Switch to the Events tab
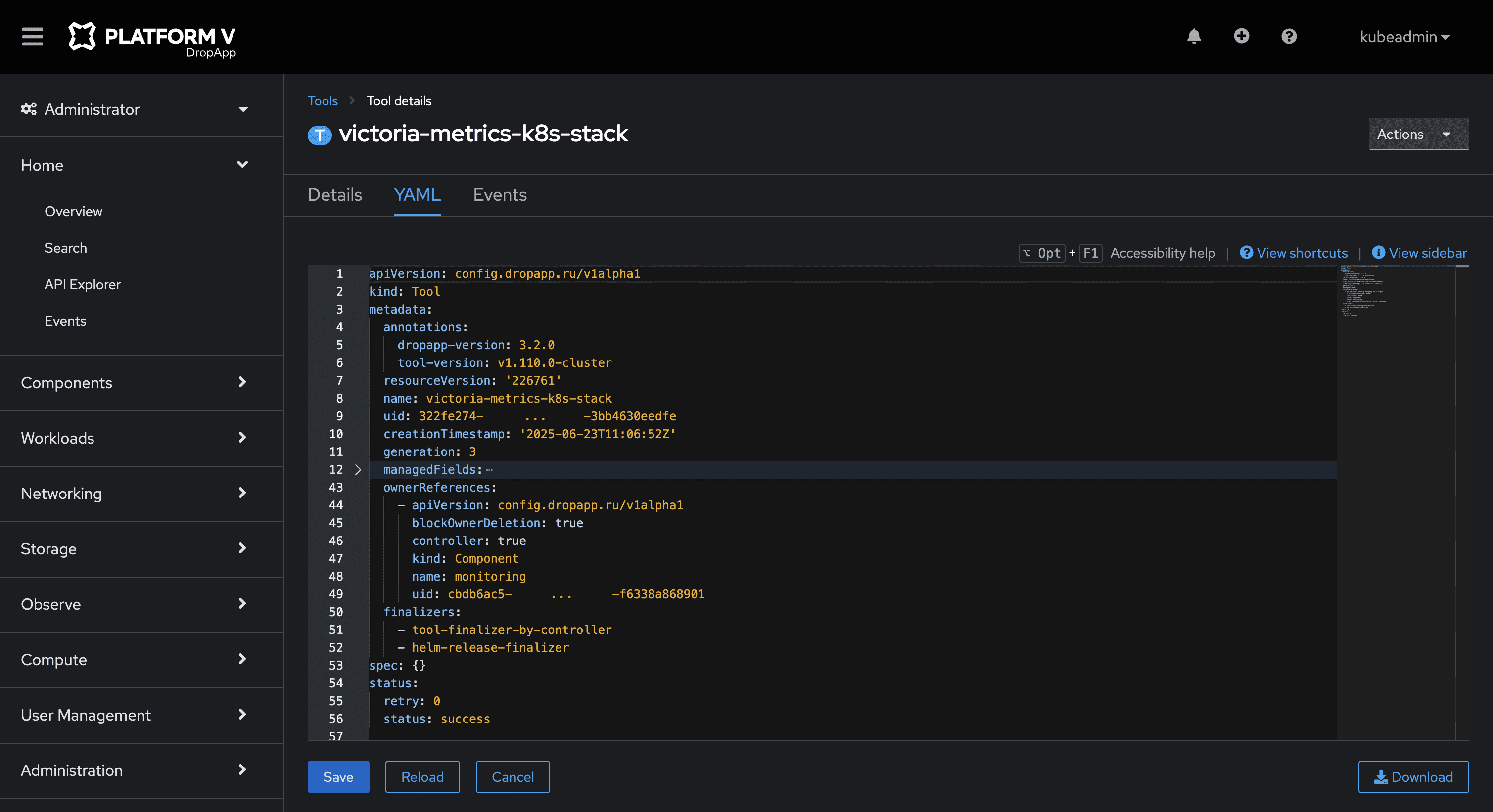This screenshot has width=1493, height=812. coord(500,195)
